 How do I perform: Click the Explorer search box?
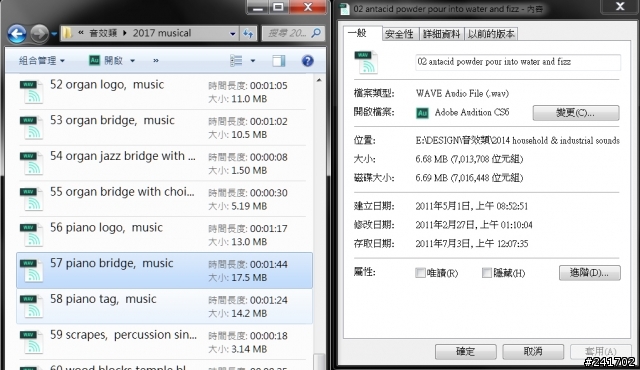(293, 33)
